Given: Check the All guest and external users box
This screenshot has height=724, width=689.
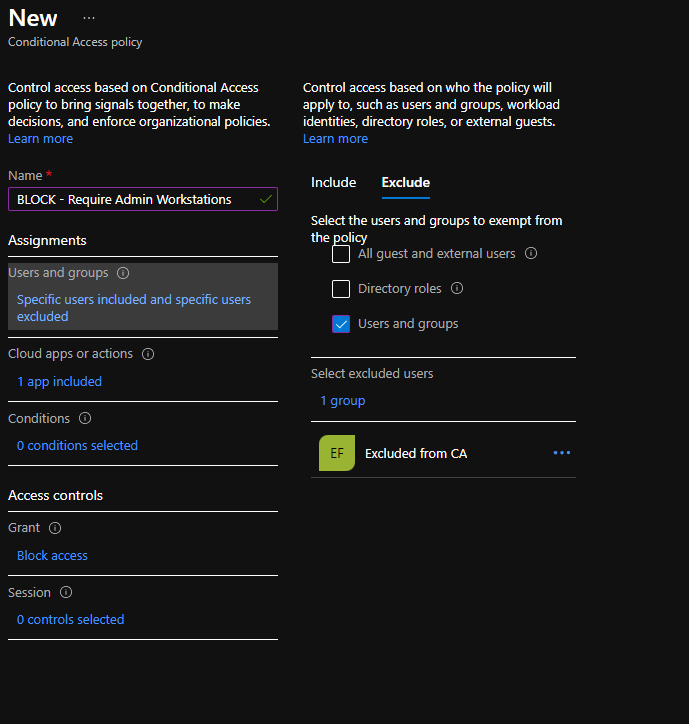Looking at the screenshot, I should point(341,254).
